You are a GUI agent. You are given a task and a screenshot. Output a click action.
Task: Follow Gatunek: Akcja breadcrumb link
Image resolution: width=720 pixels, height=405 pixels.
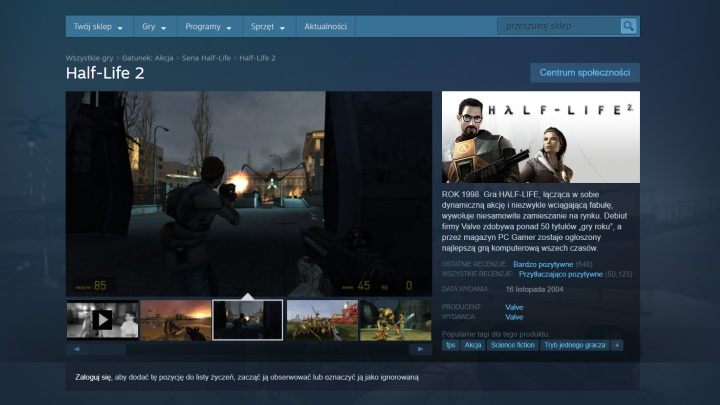coord(147,58)
